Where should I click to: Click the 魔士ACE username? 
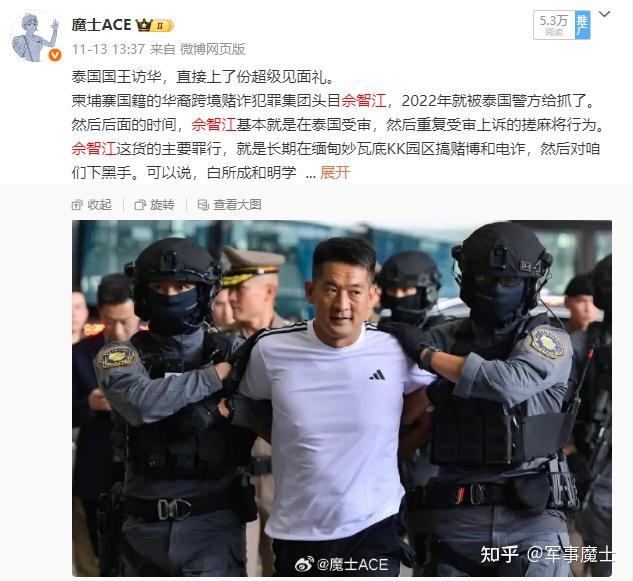tap(101, 25)
